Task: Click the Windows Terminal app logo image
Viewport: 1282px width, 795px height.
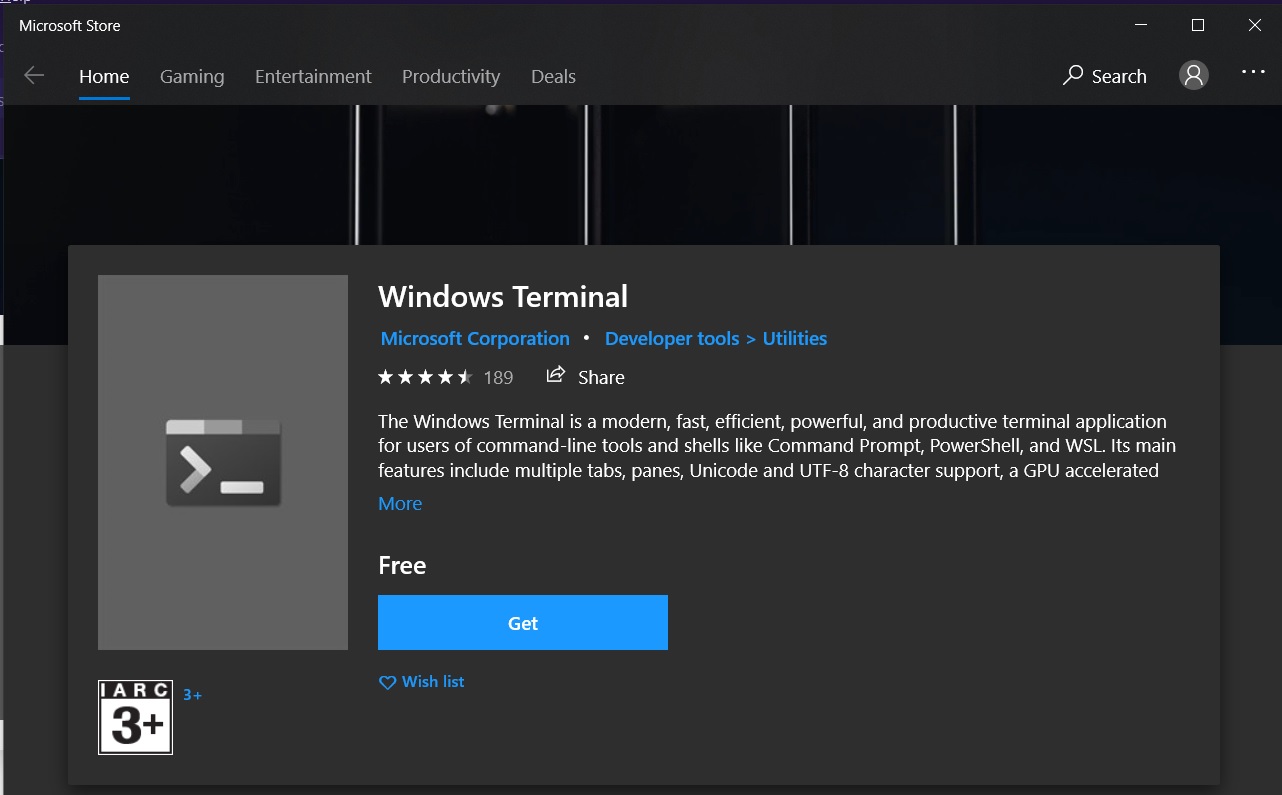Action: (223, 462)
